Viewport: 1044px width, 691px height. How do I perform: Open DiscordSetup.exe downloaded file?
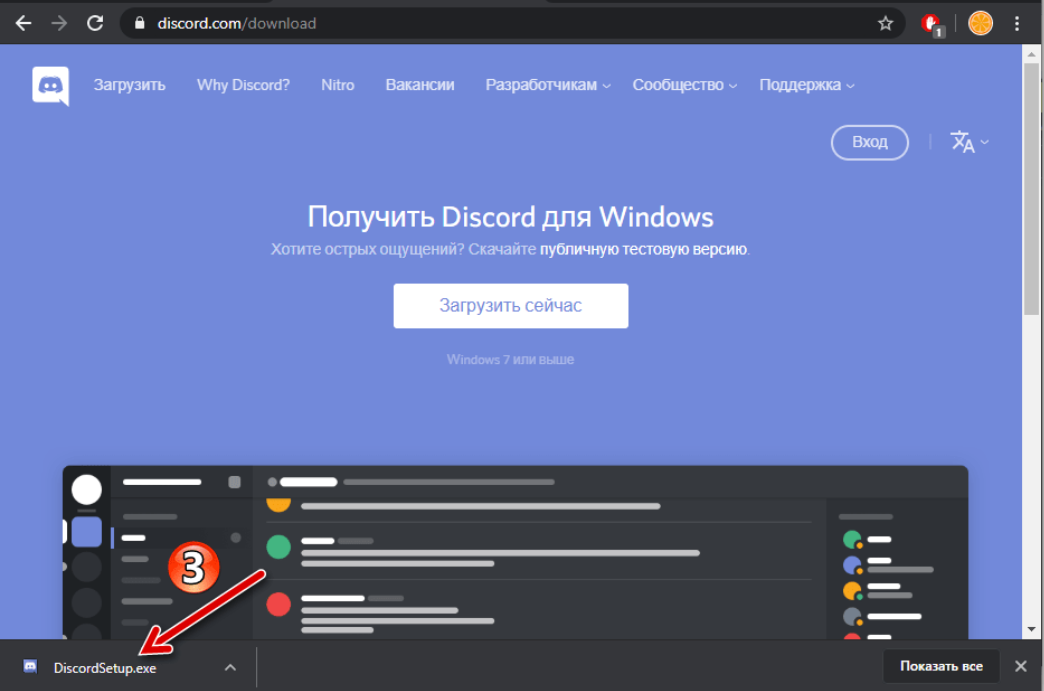click(x=105, y=668)
